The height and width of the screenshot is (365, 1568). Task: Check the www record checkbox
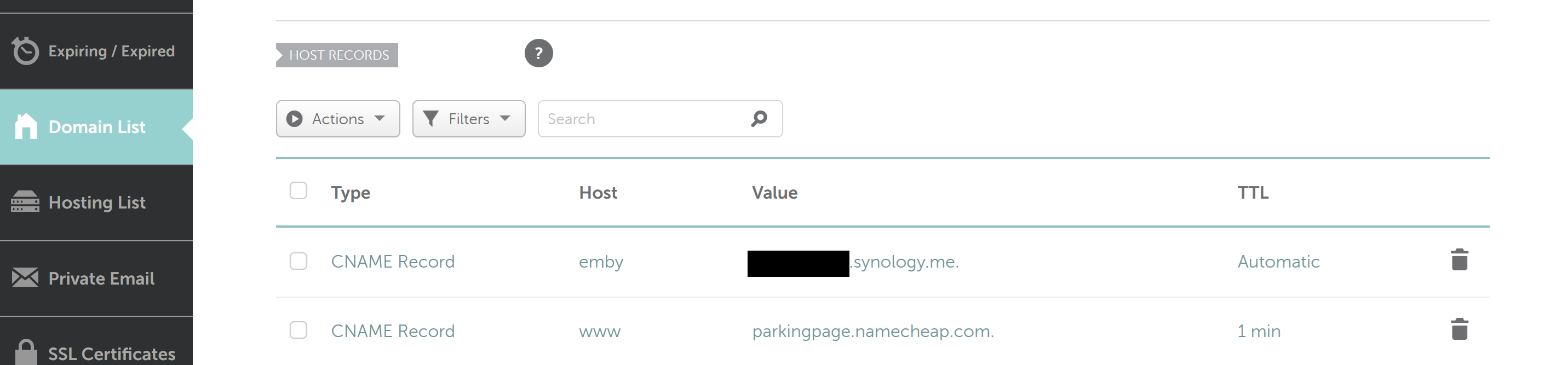pos(298,331)
